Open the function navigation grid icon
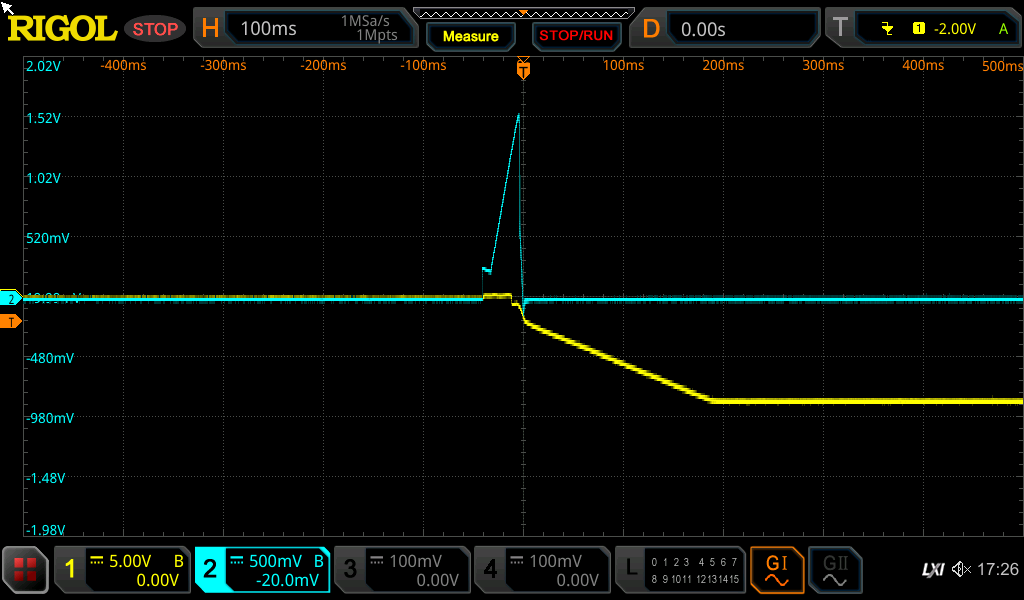1024x600 pixels. click(x=26, y=570)
